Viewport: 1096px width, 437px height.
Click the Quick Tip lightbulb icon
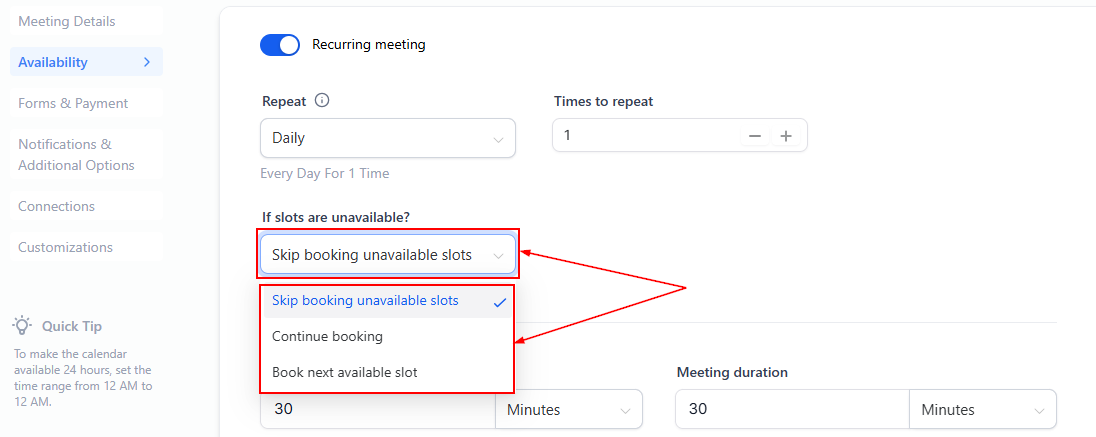coord(22,326)
